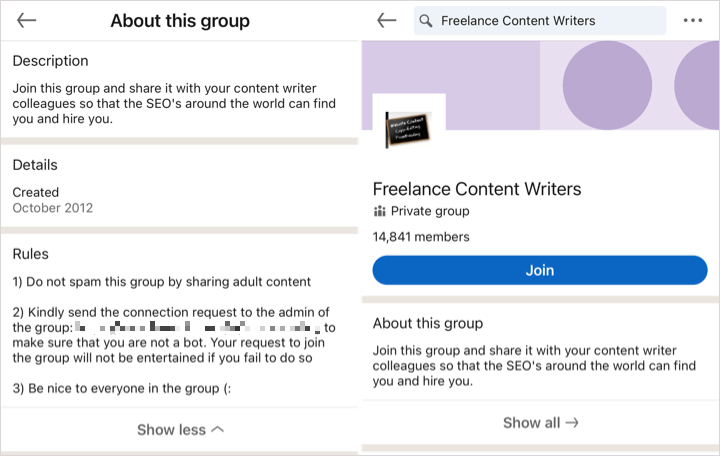Click the magnifying glass search icon
720x456 pixels.
coord(426,21)
